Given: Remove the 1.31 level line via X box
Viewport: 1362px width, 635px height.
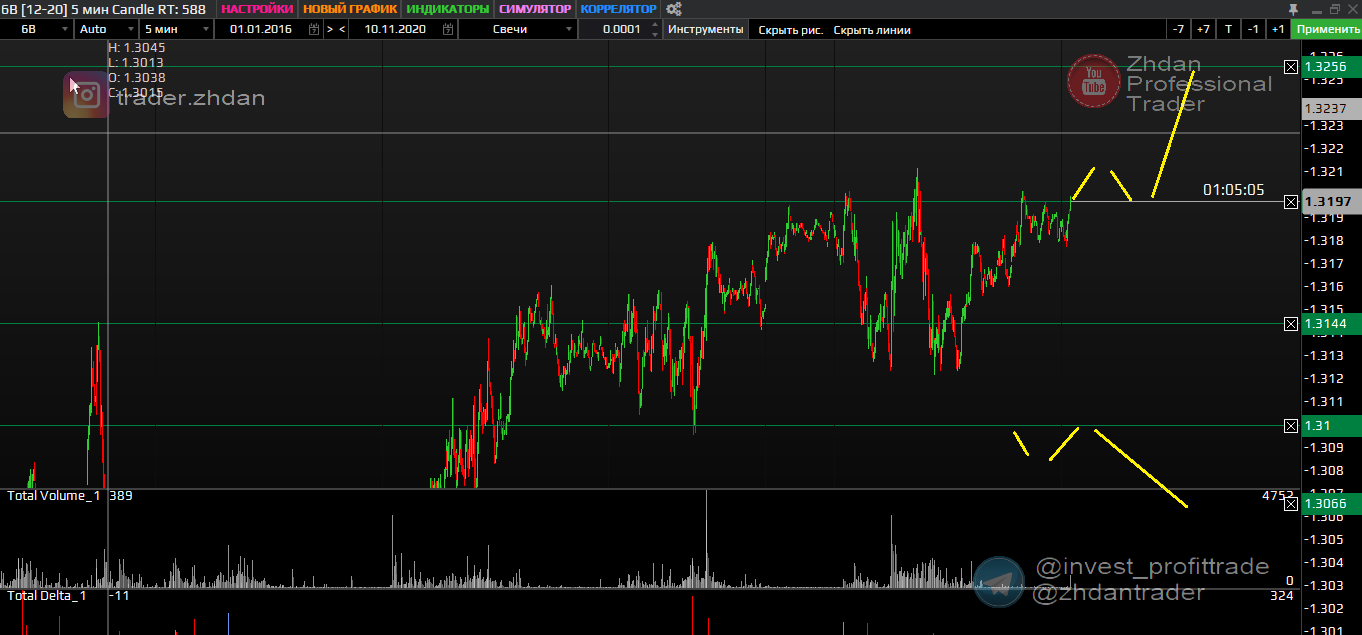Looking at the screenshot, I should pos(1290,426).
